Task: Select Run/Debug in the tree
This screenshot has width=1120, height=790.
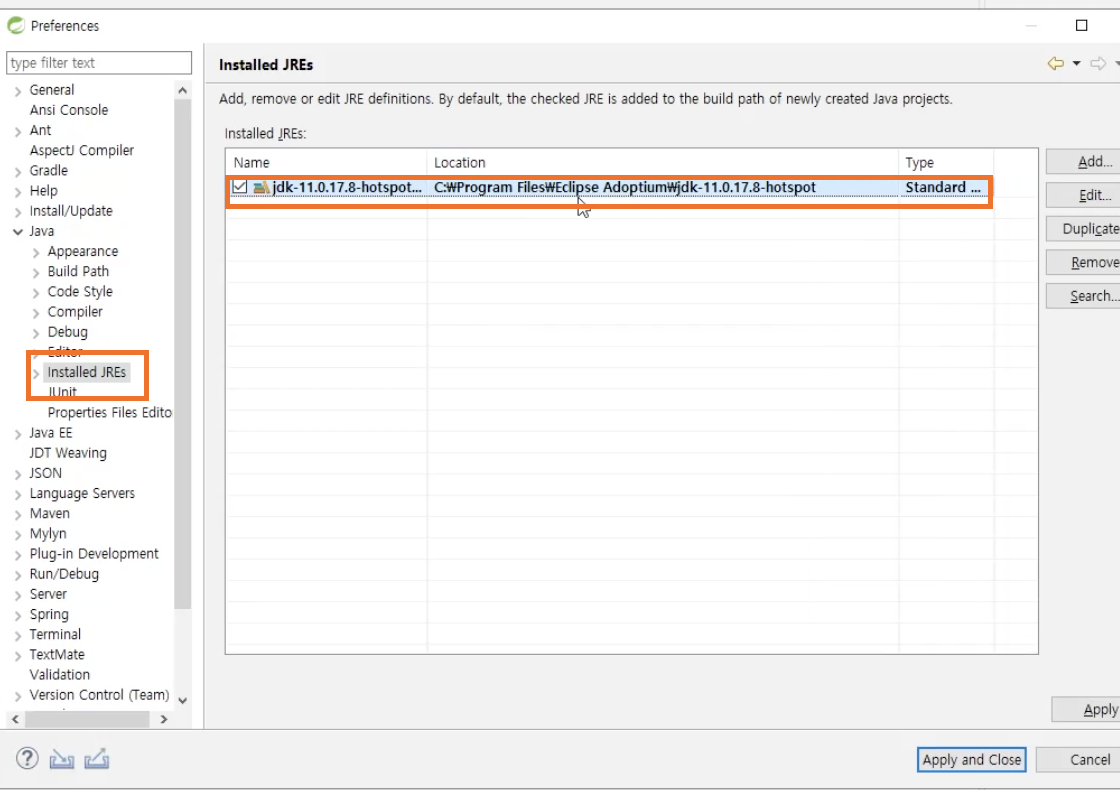Action: [64, 574]
